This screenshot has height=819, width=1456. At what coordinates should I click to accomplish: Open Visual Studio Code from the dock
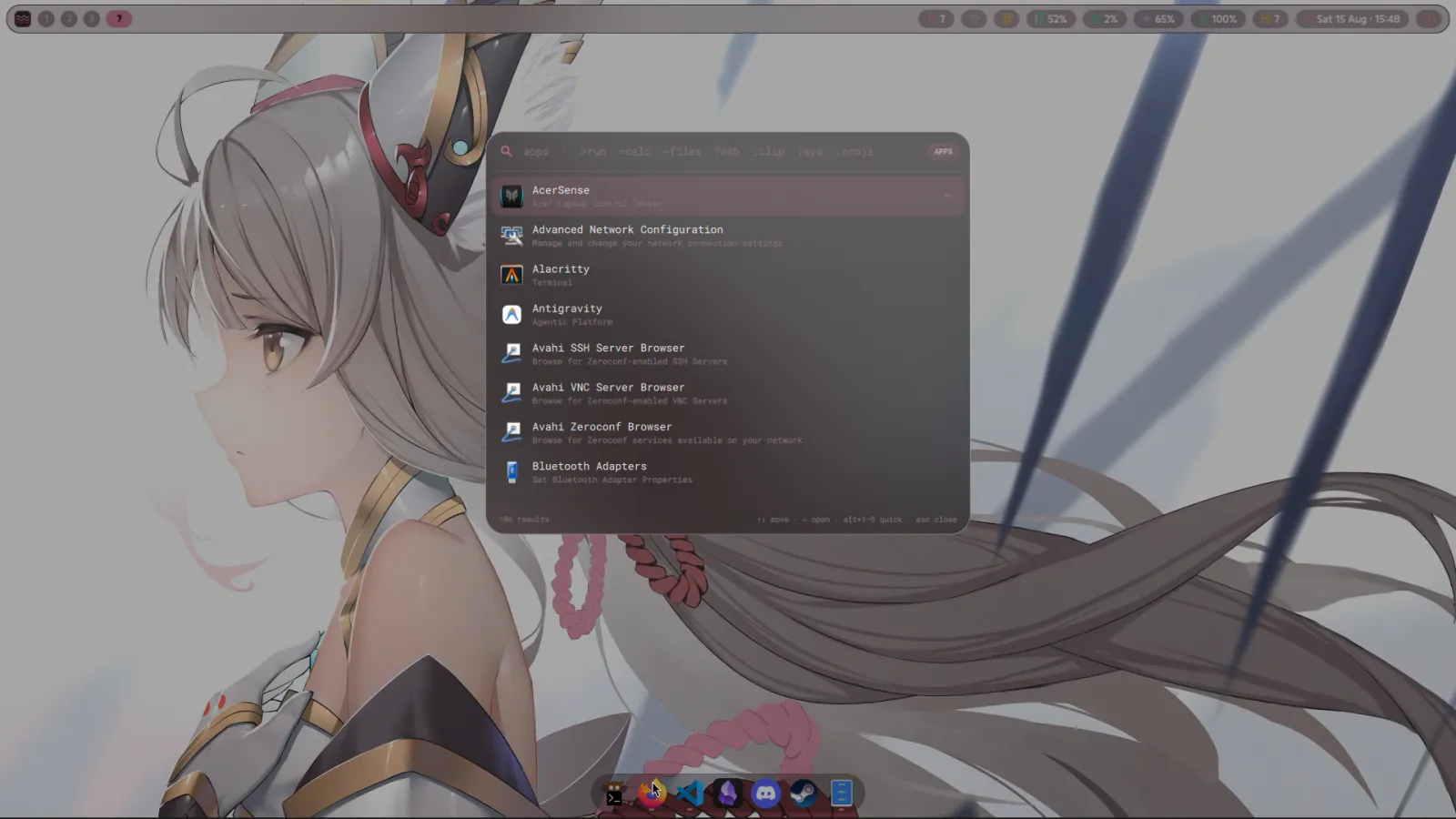(690, 794)
